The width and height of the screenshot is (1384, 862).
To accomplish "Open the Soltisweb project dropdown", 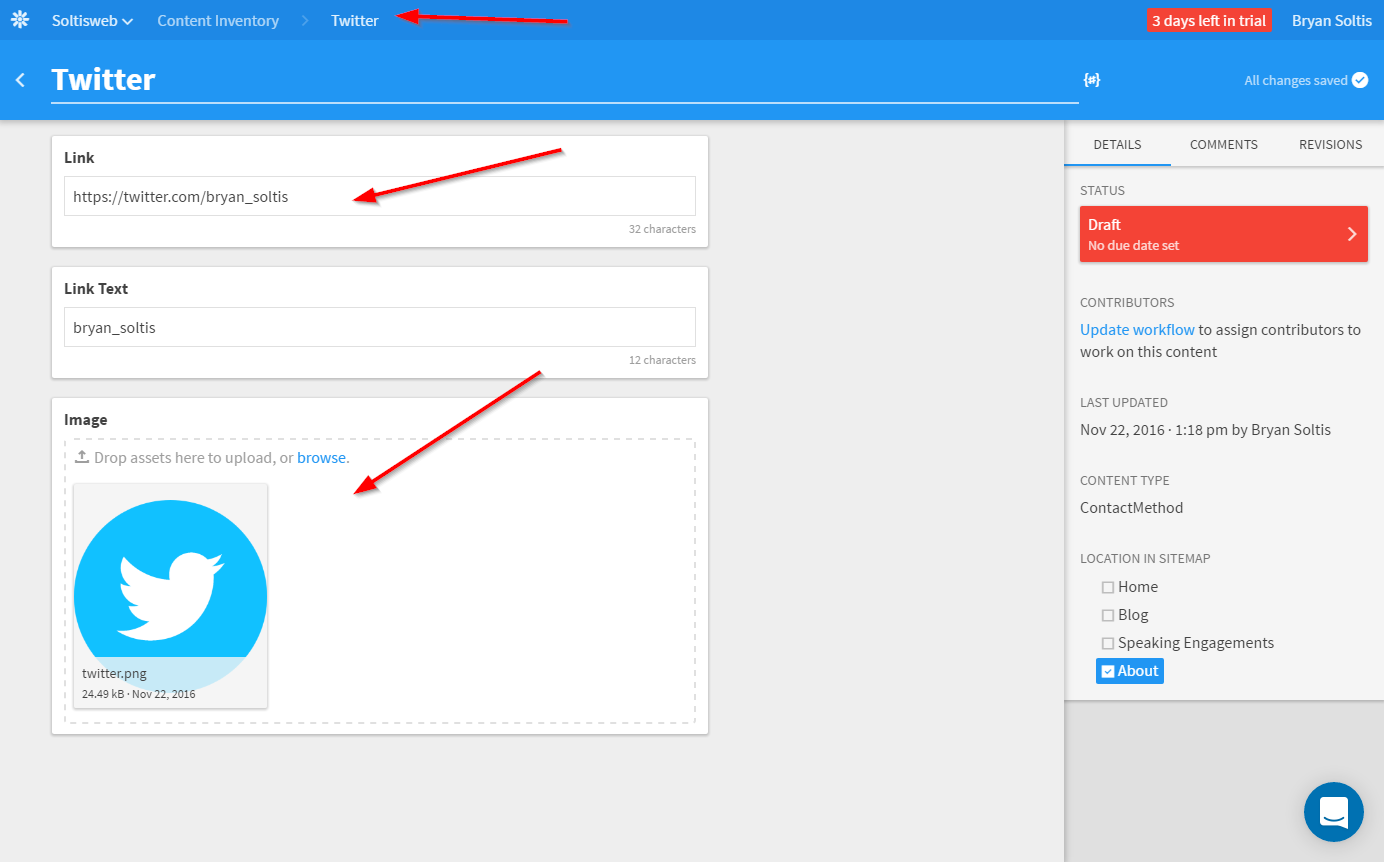I will (93, 20).
